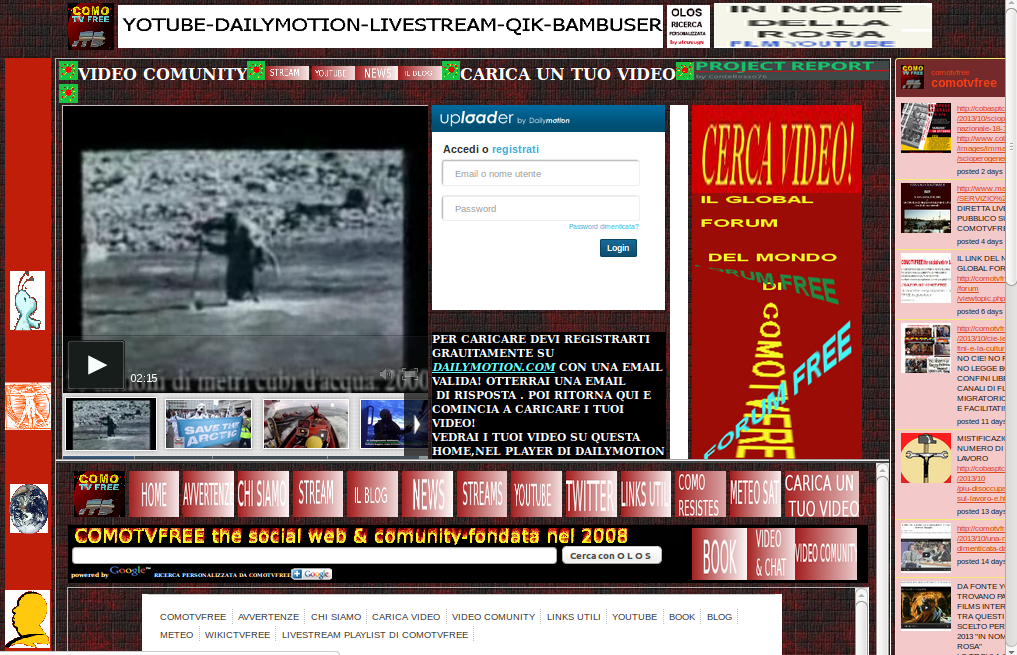The height and width of the screenshot is (655, 1017).
Task: Open the AVVERTENZE menu tile
Action: pos(208,494)
